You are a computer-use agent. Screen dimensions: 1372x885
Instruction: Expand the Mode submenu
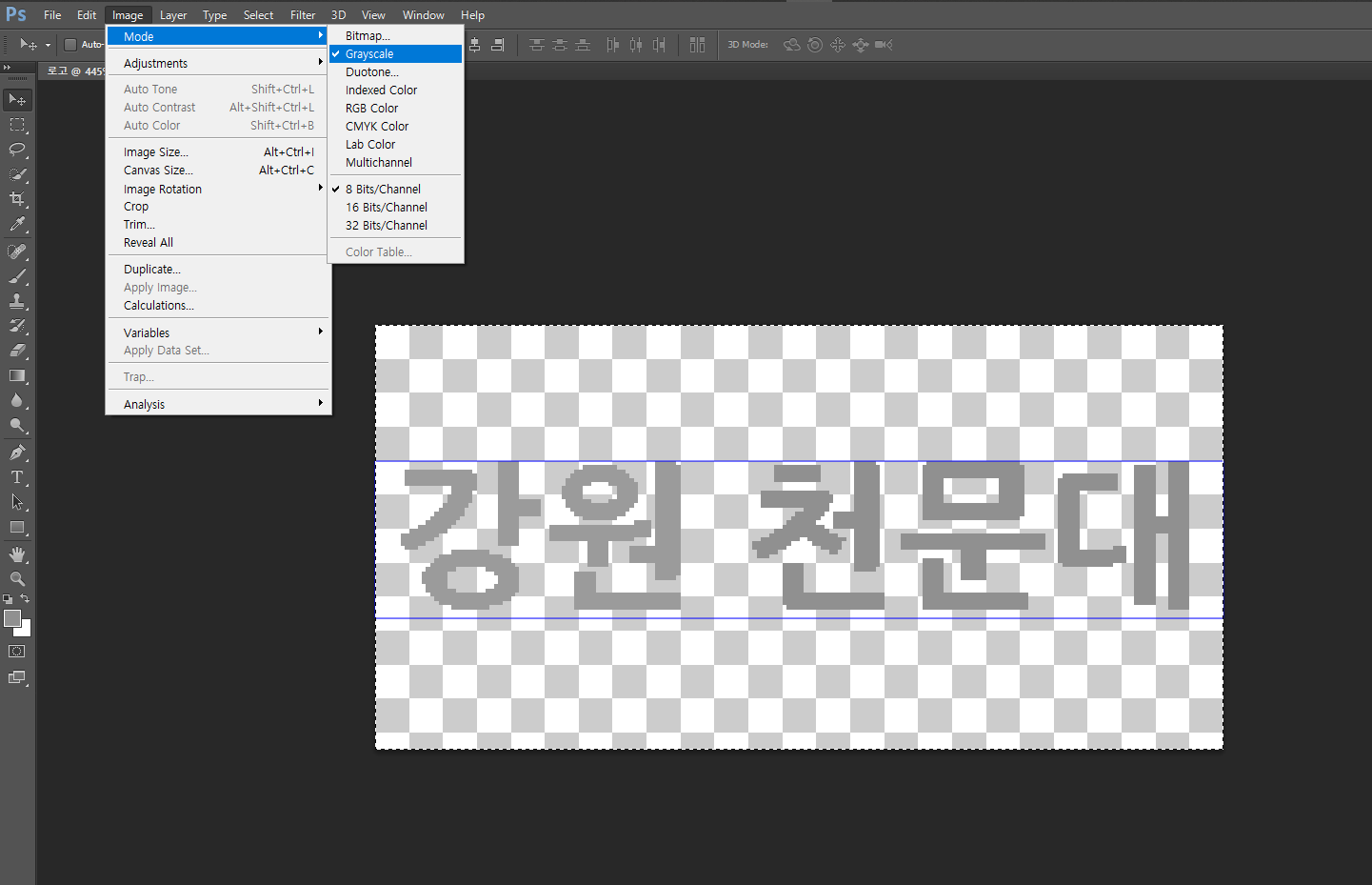217,36
